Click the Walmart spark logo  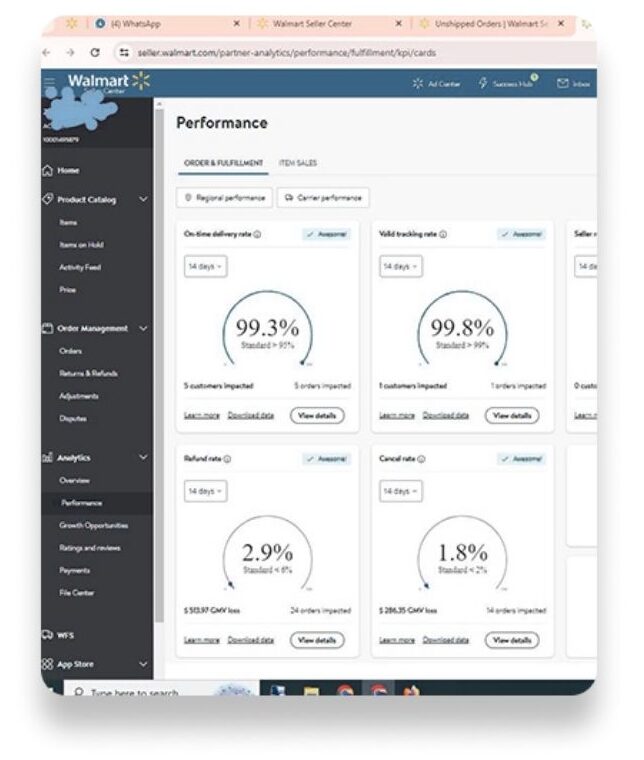[141, 80]
